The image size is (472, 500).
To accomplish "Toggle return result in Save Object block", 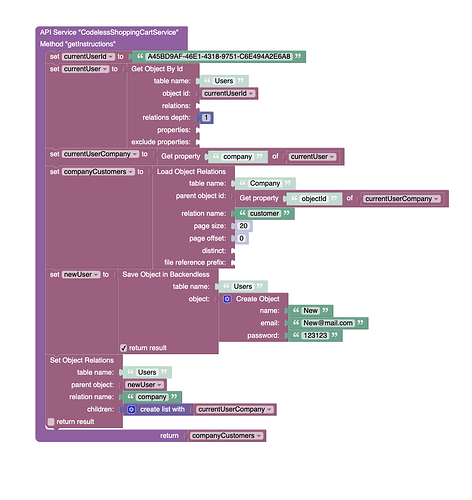I will point(124,348).
